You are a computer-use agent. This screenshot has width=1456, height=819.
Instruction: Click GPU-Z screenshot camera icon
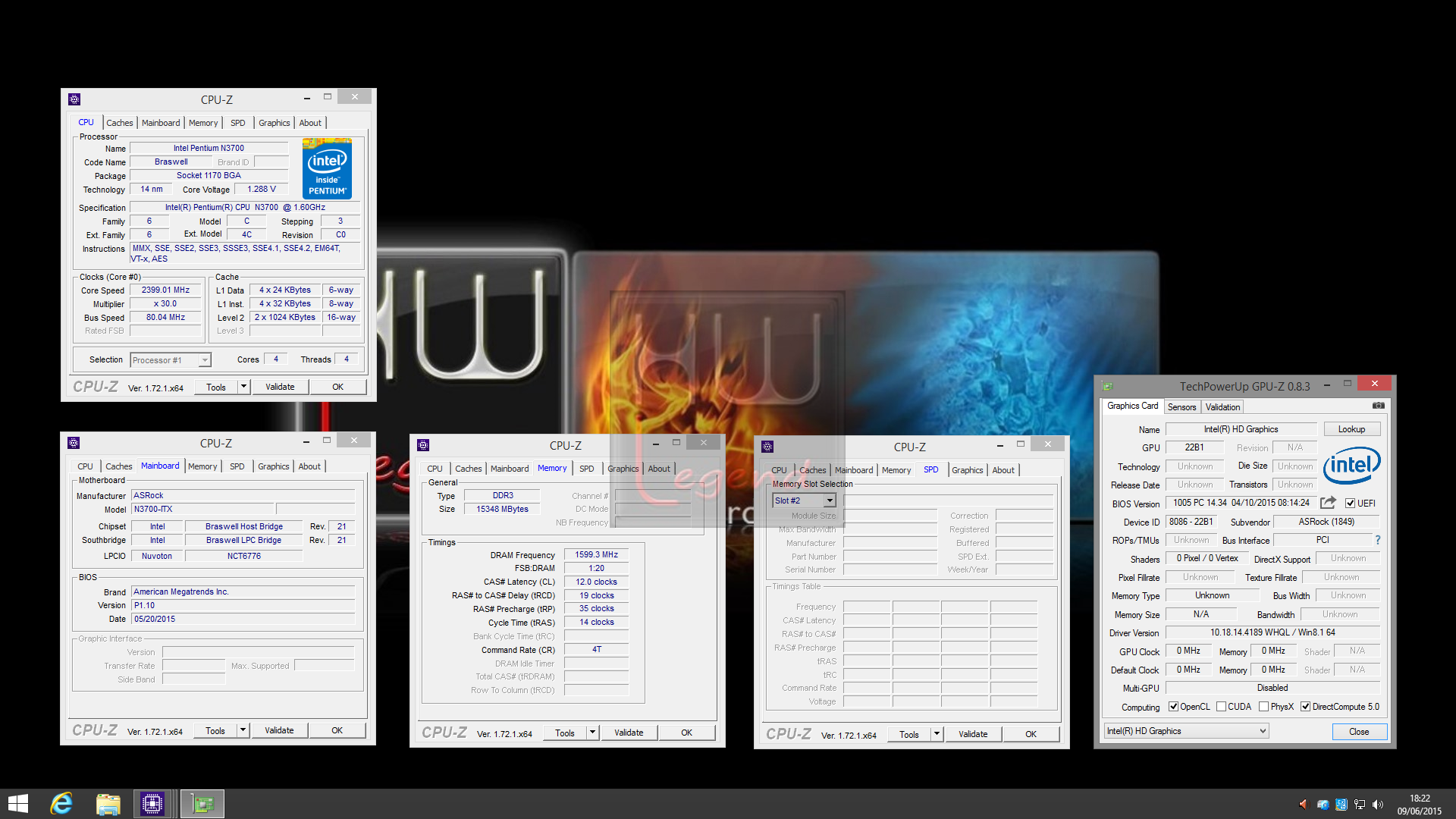1379,406
